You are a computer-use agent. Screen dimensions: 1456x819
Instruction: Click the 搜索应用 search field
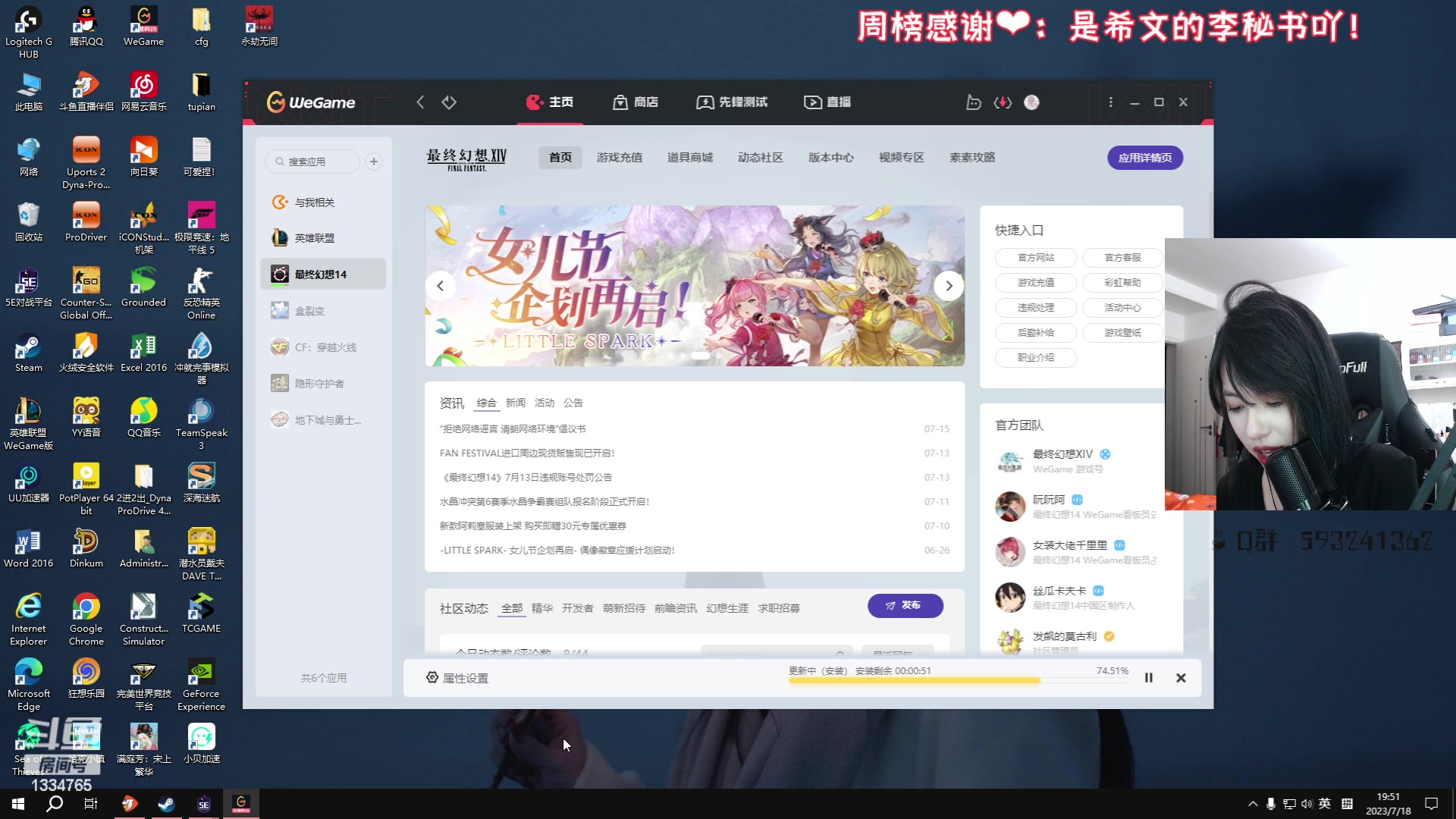(x=312, y=162)
